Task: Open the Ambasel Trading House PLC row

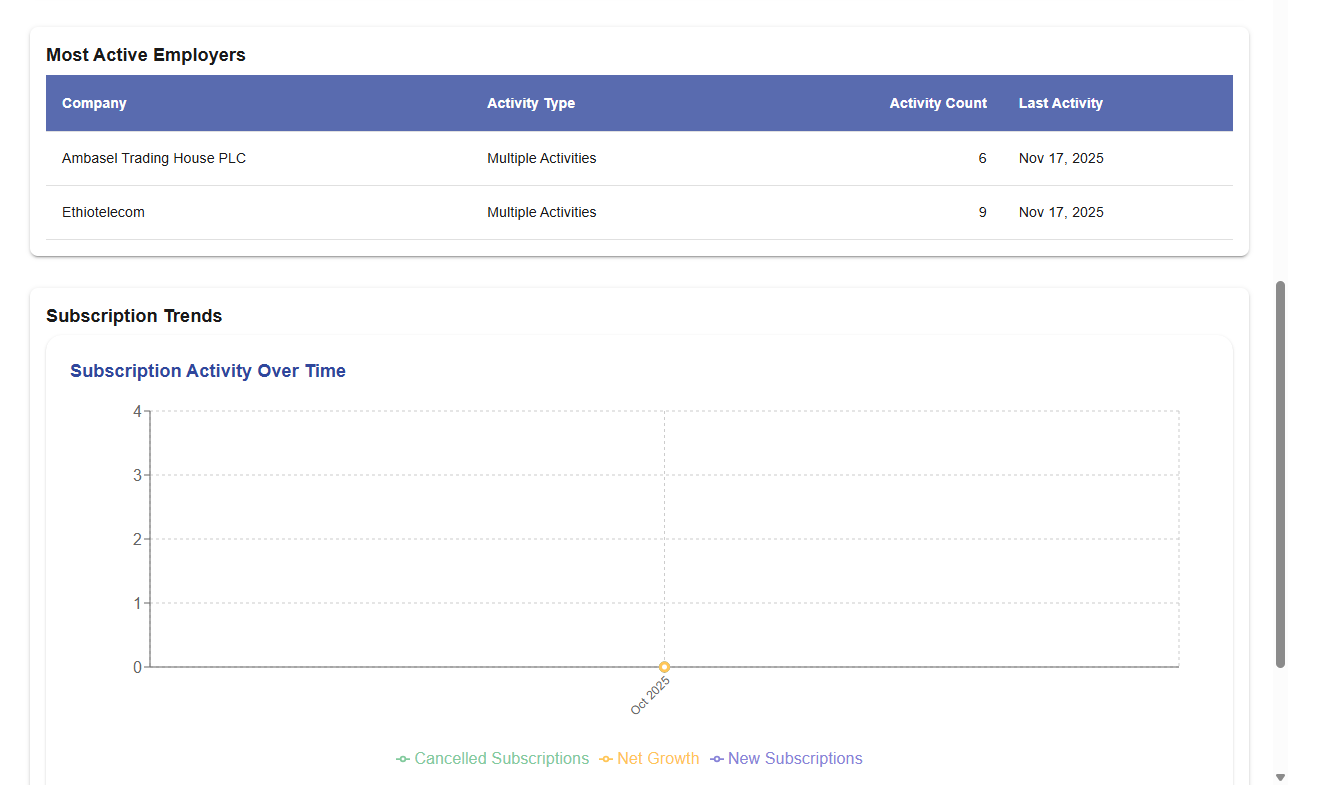Action: coord(154,158)
